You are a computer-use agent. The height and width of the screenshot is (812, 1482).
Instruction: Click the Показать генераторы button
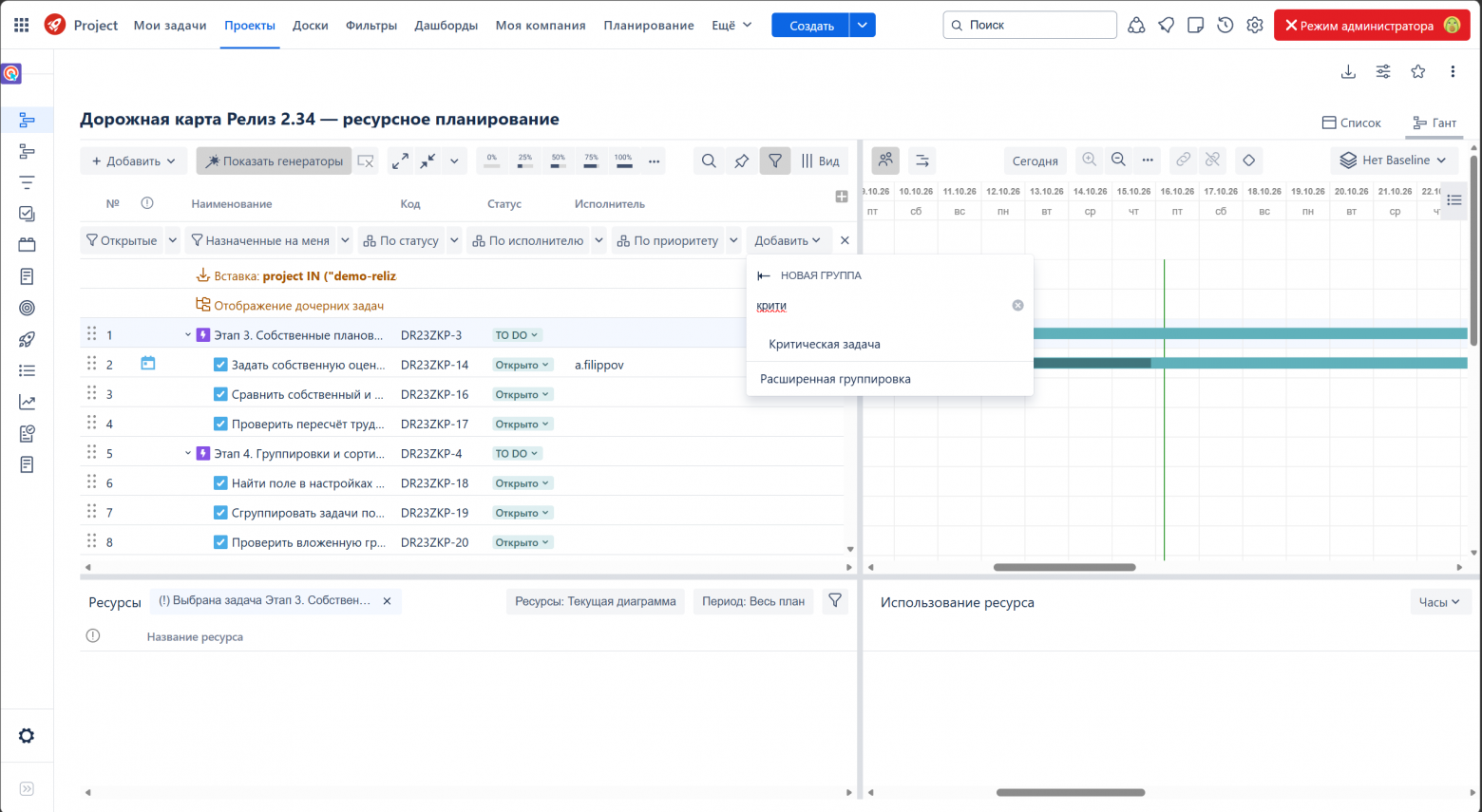click(x=275, y=161)
